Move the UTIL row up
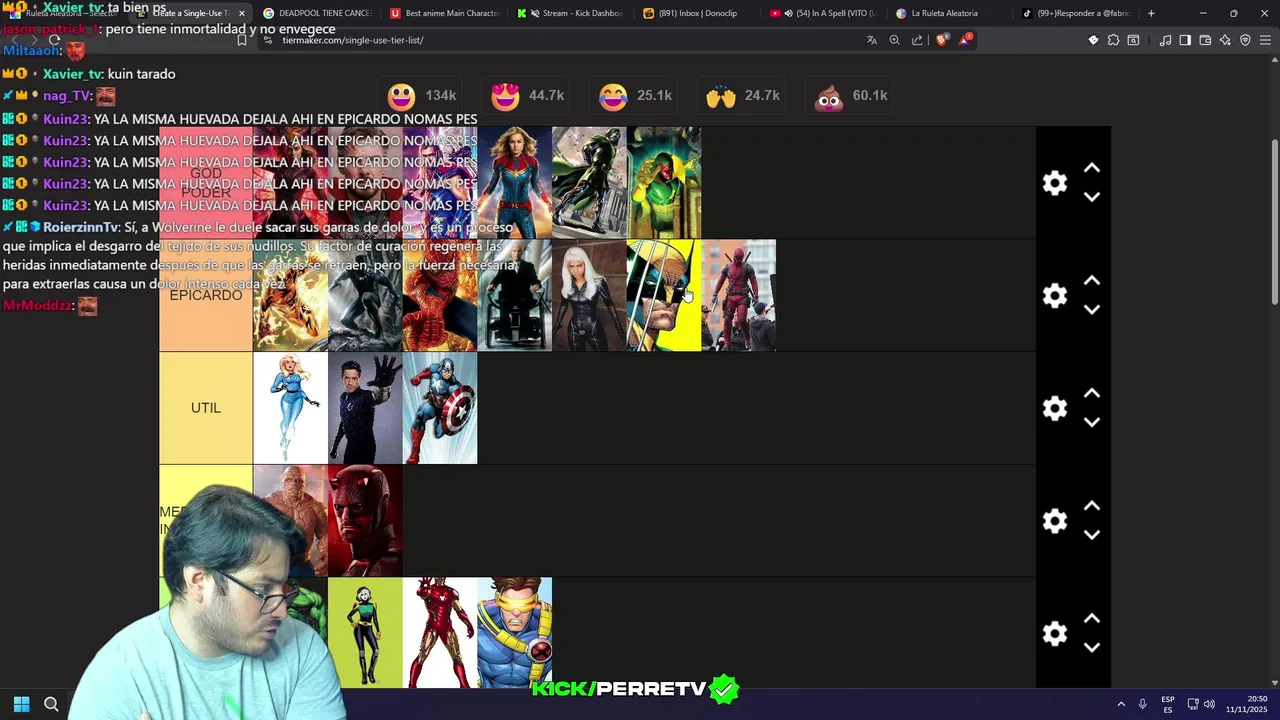 pyautogui.click(x=1092, y=394)
